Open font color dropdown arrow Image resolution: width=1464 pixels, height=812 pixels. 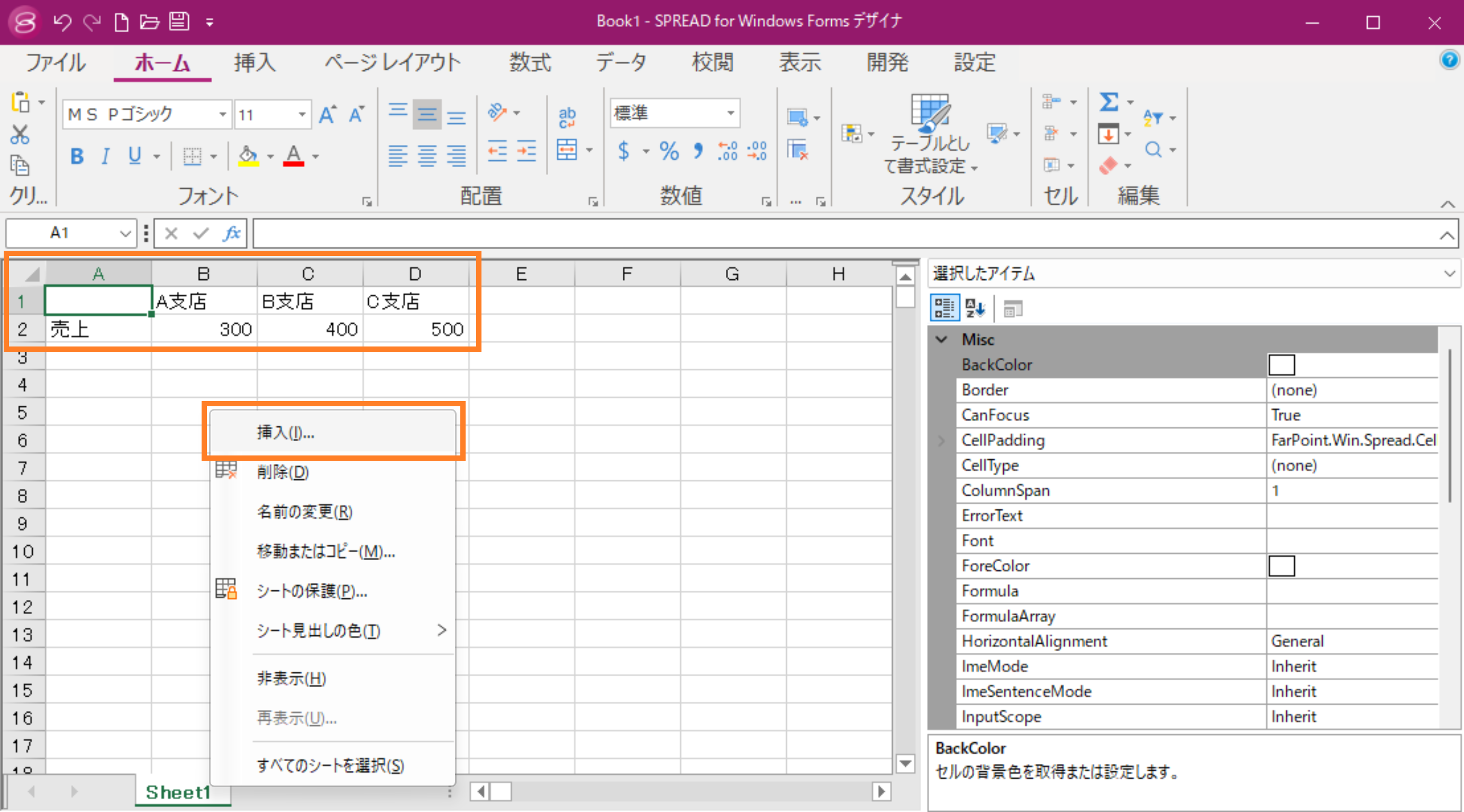315,156
